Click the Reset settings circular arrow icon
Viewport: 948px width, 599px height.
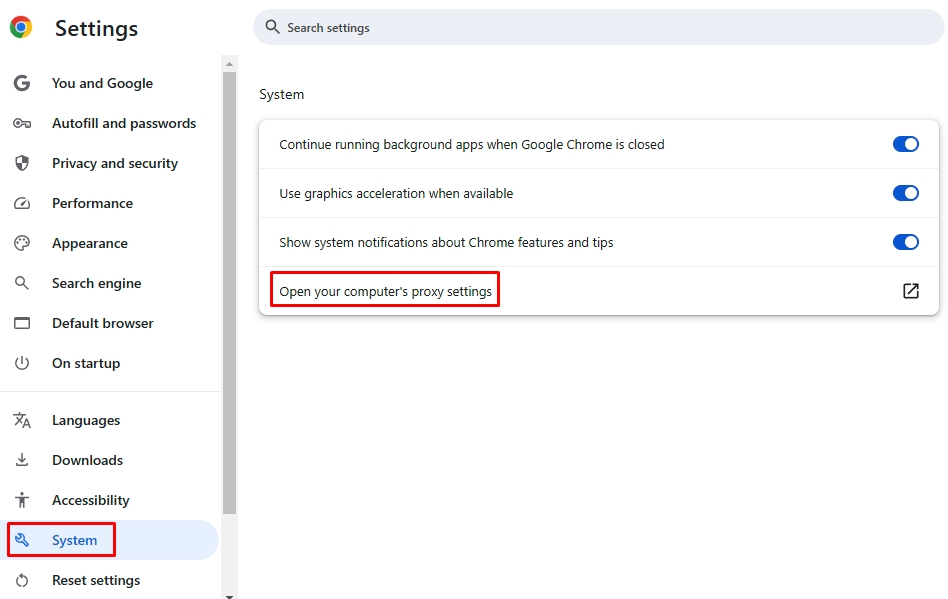(22, 580)
